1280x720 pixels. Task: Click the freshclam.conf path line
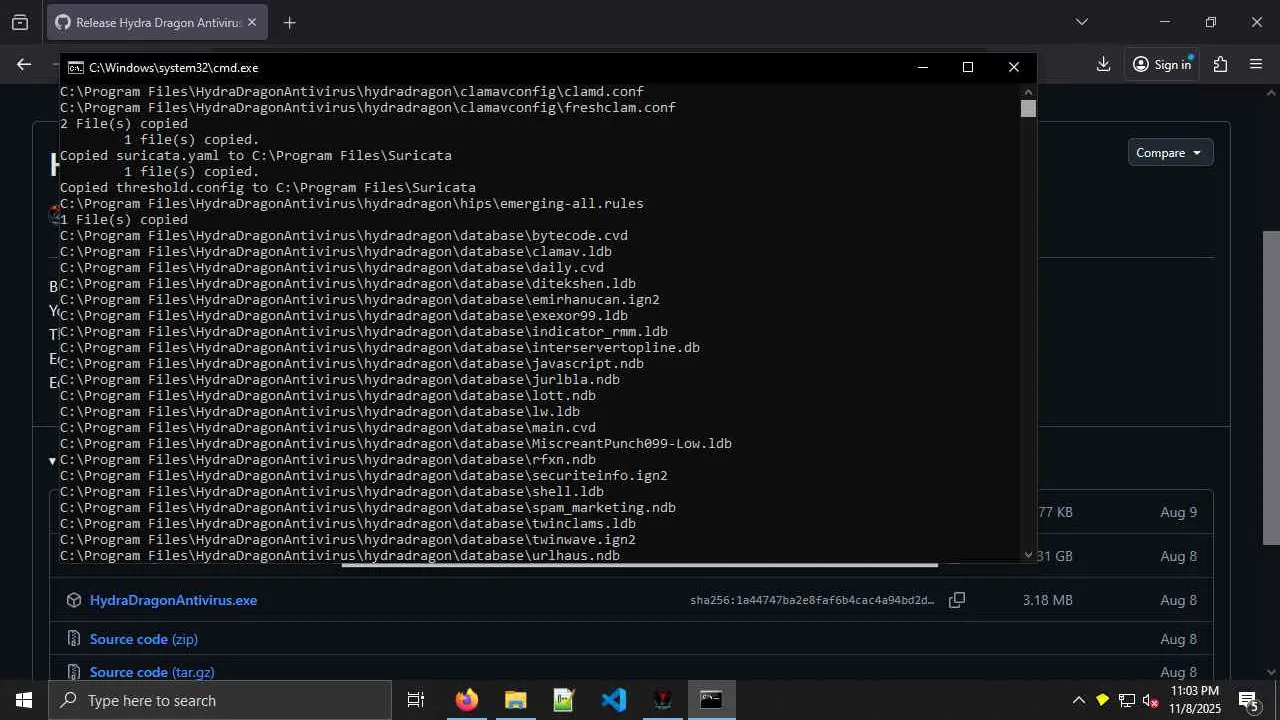[367, 108]
